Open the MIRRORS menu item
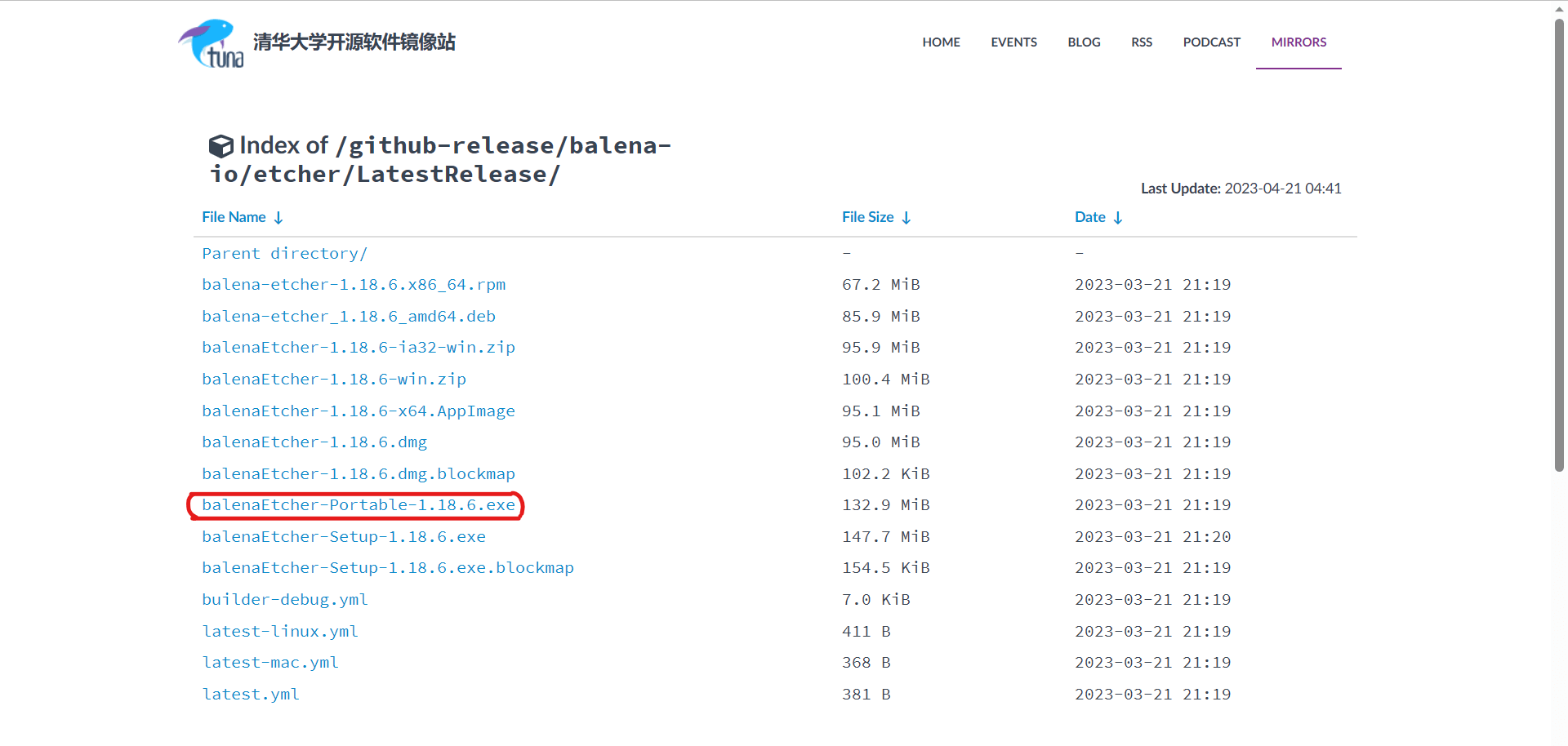1568x746 pixels. (x=1298, y=42)
